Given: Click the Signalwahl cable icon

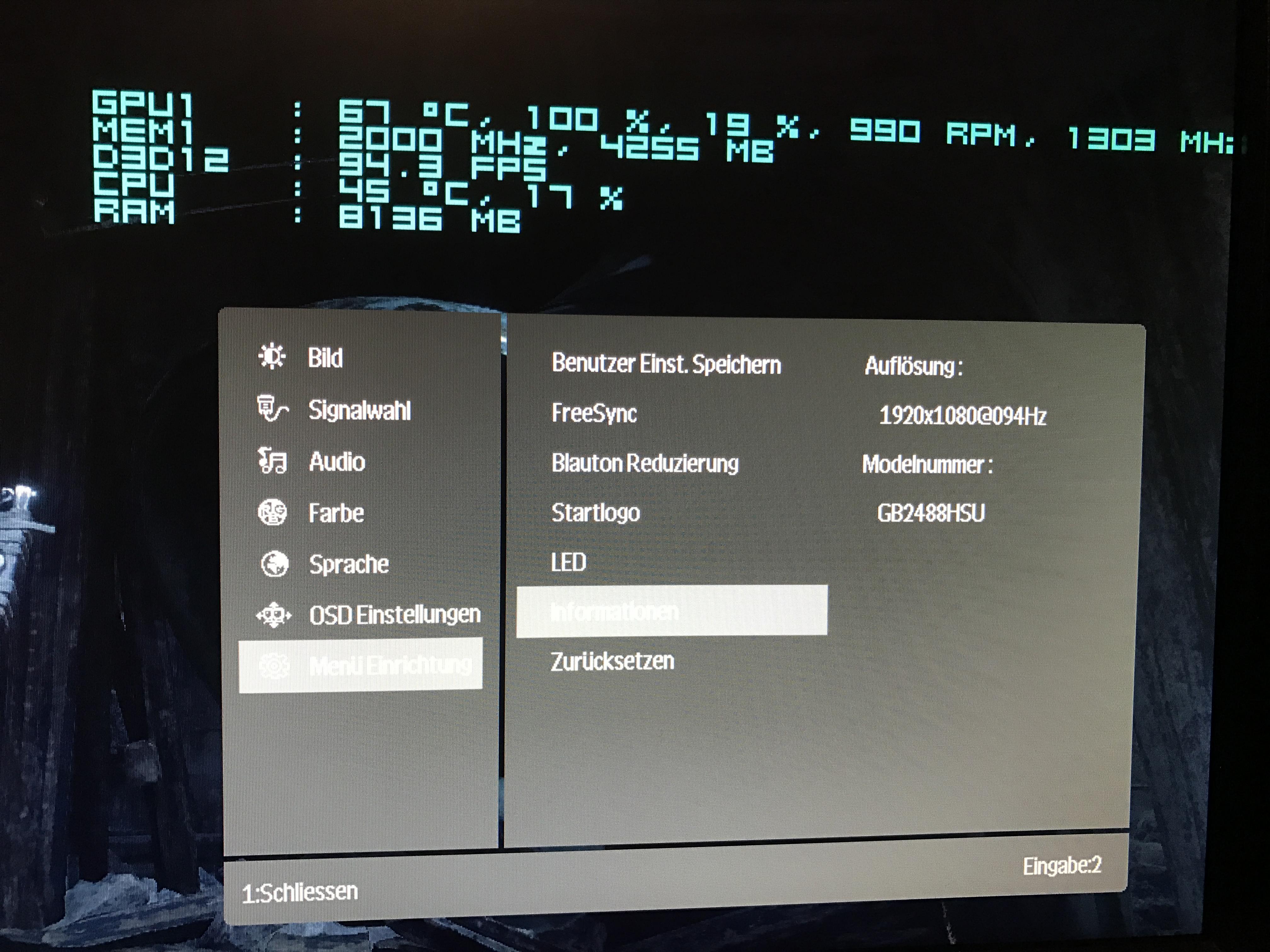Looking at the screenshot, I should click(272, 409).
